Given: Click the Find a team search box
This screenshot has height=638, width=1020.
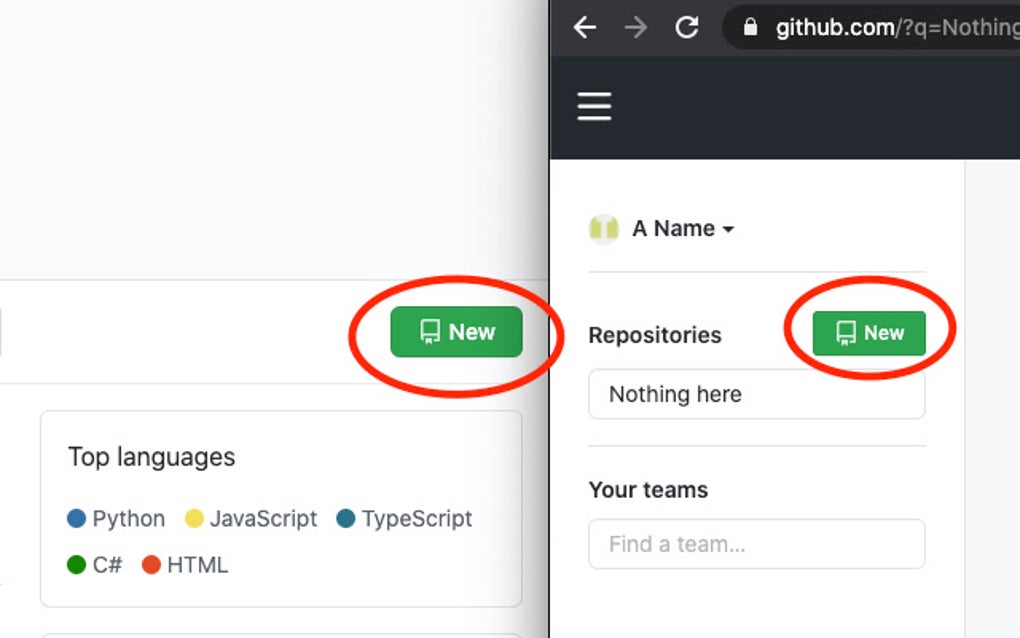Looking at the screenshot, I should point(756,544).
